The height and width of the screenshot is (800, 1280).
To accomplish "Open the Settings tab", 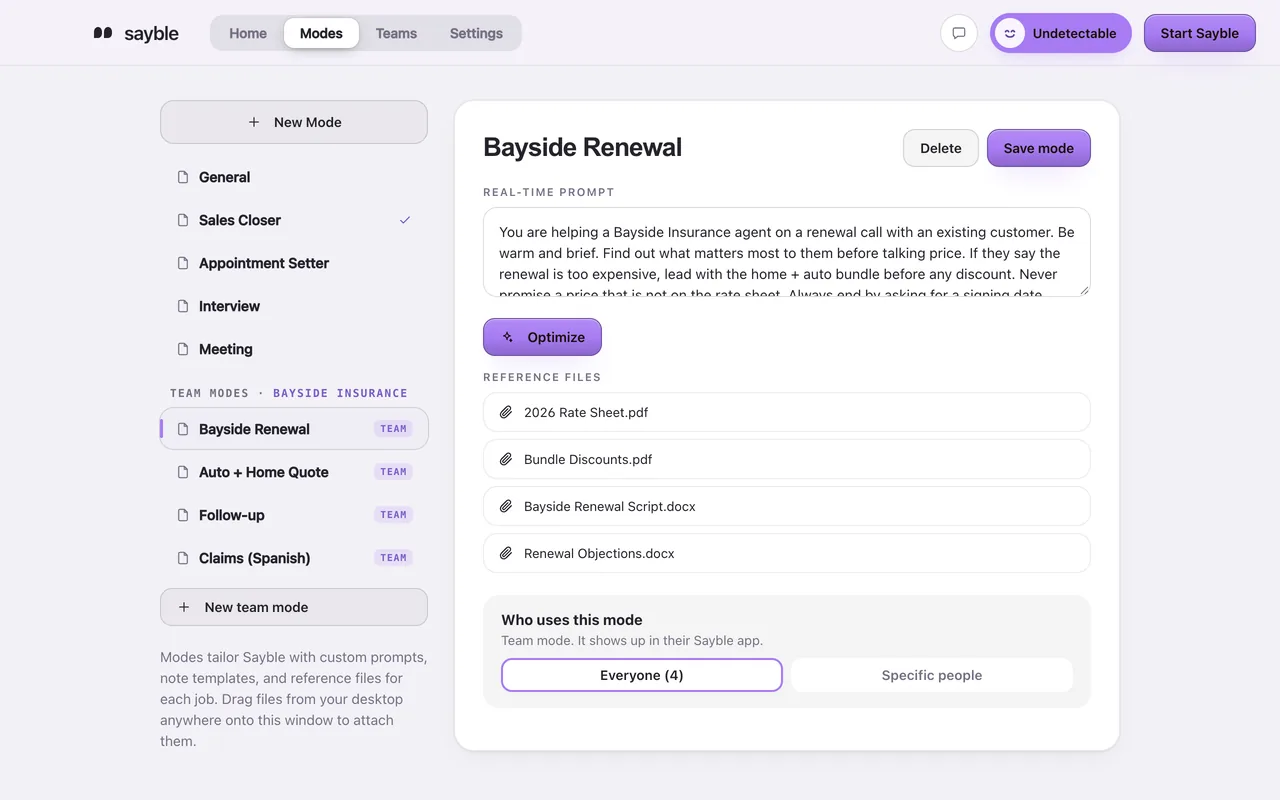I will click(476, 33).
